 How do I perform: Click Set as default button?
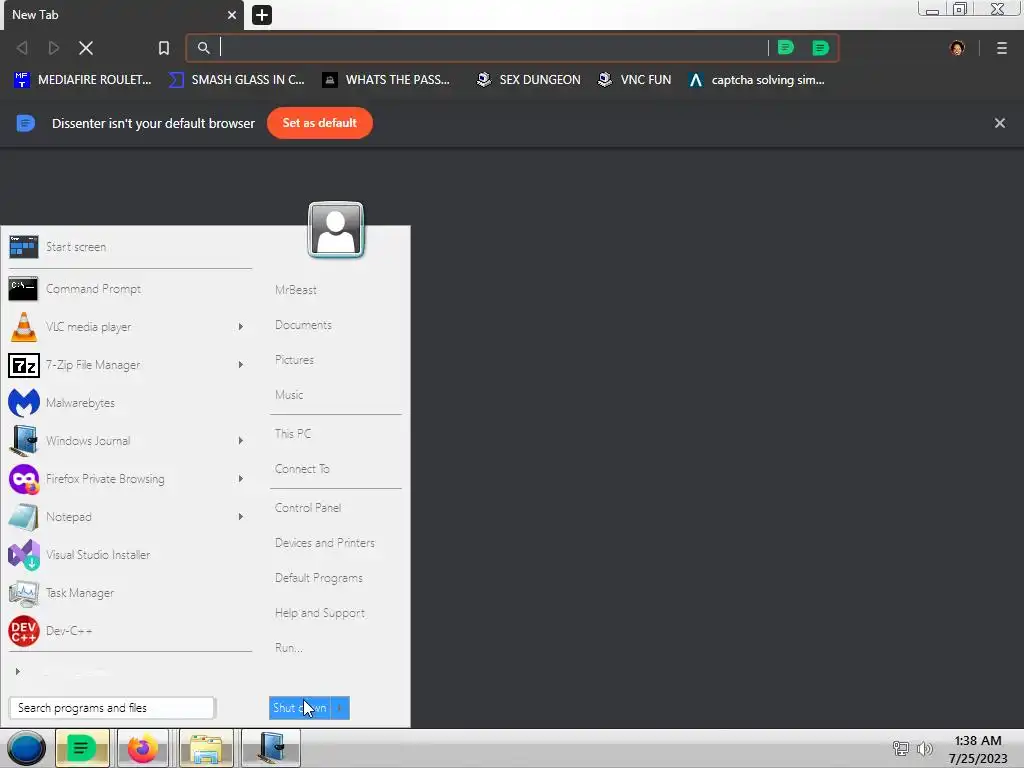point(319,123)
